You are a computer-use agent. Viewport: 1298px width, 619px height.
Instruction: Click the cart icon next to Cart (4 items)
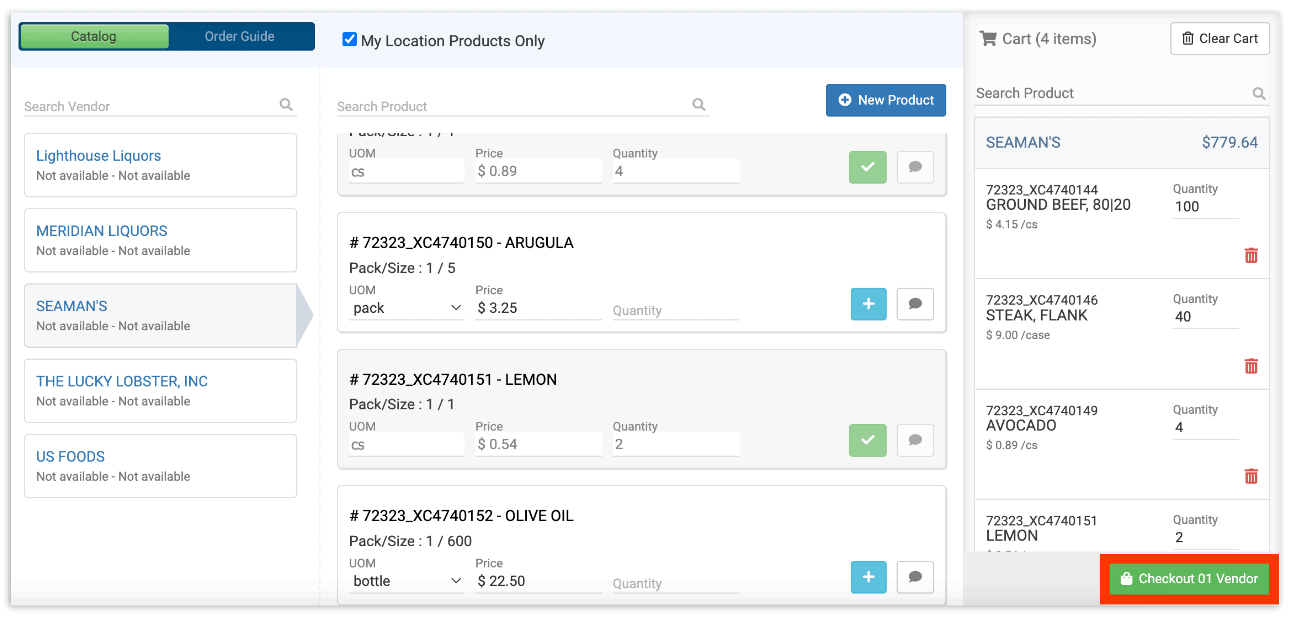click(989, 38)
